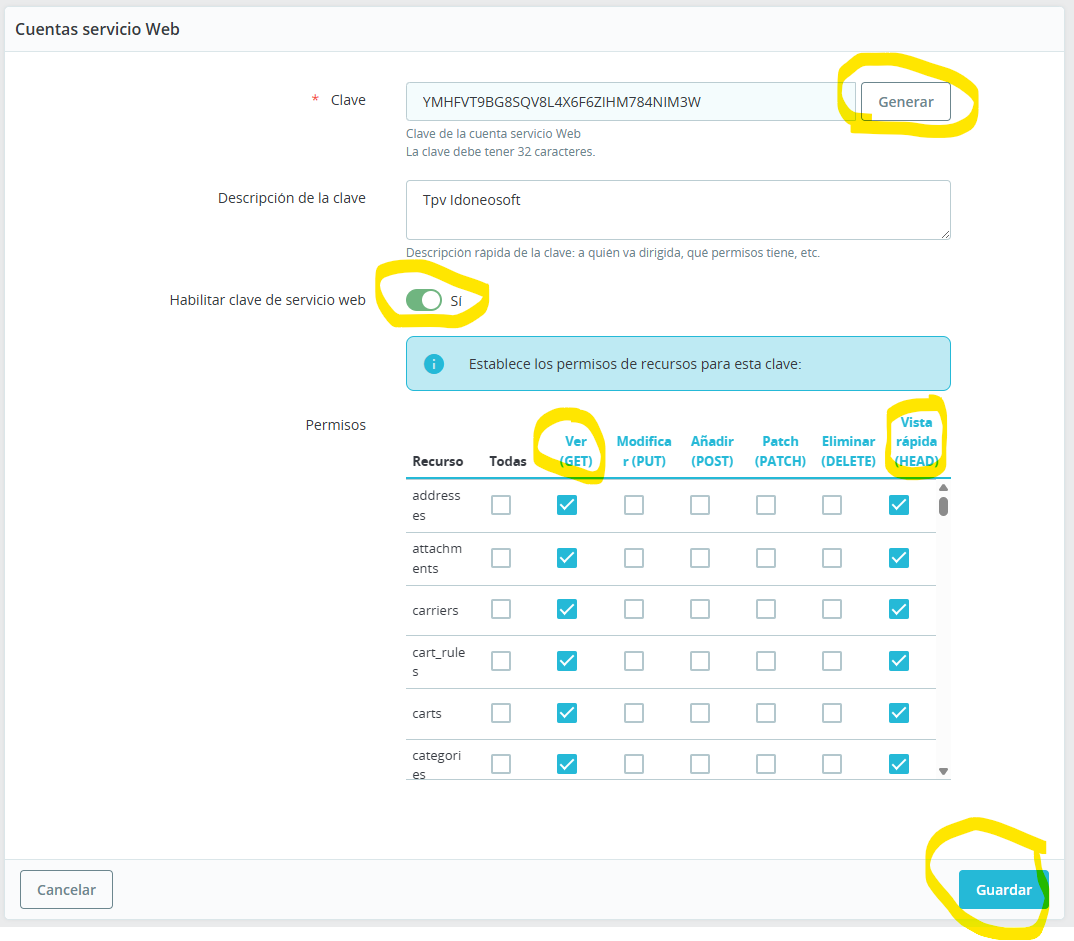The width and height of the screenshot is (1074, 941).
Task: Click the Eliminar (DELETE) column header
Action: point(848,451)
